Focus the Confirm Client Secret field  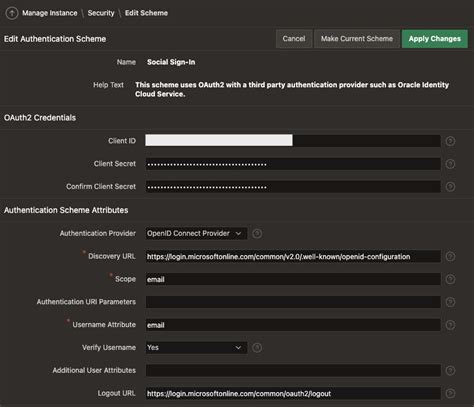293,187
